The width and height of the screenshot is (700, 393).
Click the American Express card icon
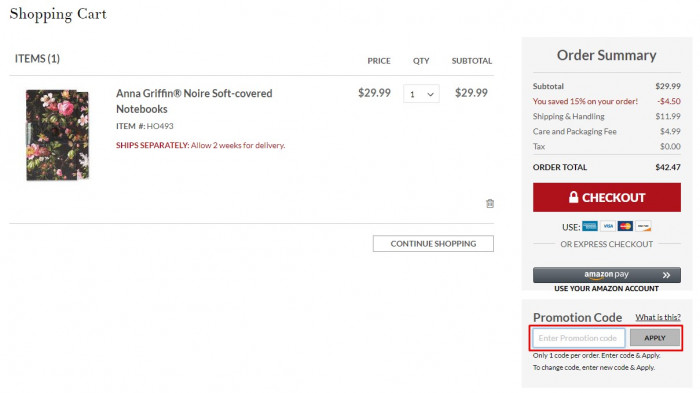tap(590, 226)
